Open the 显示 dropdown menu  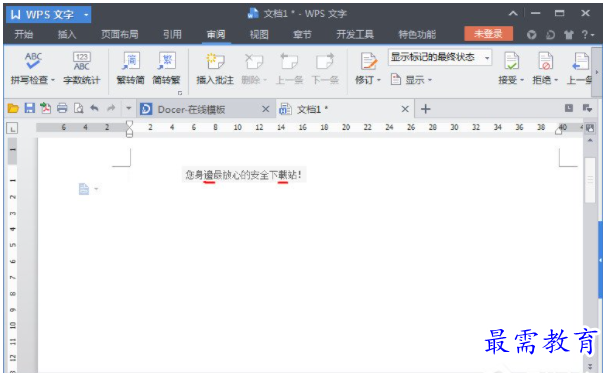pyautogui.click(x=411, y=80)
